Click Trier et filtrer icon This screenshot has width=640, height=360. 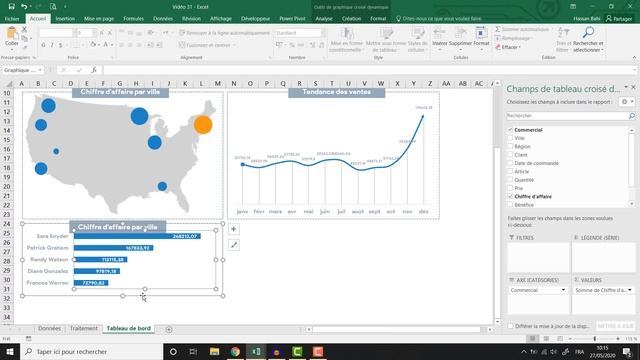563,33
